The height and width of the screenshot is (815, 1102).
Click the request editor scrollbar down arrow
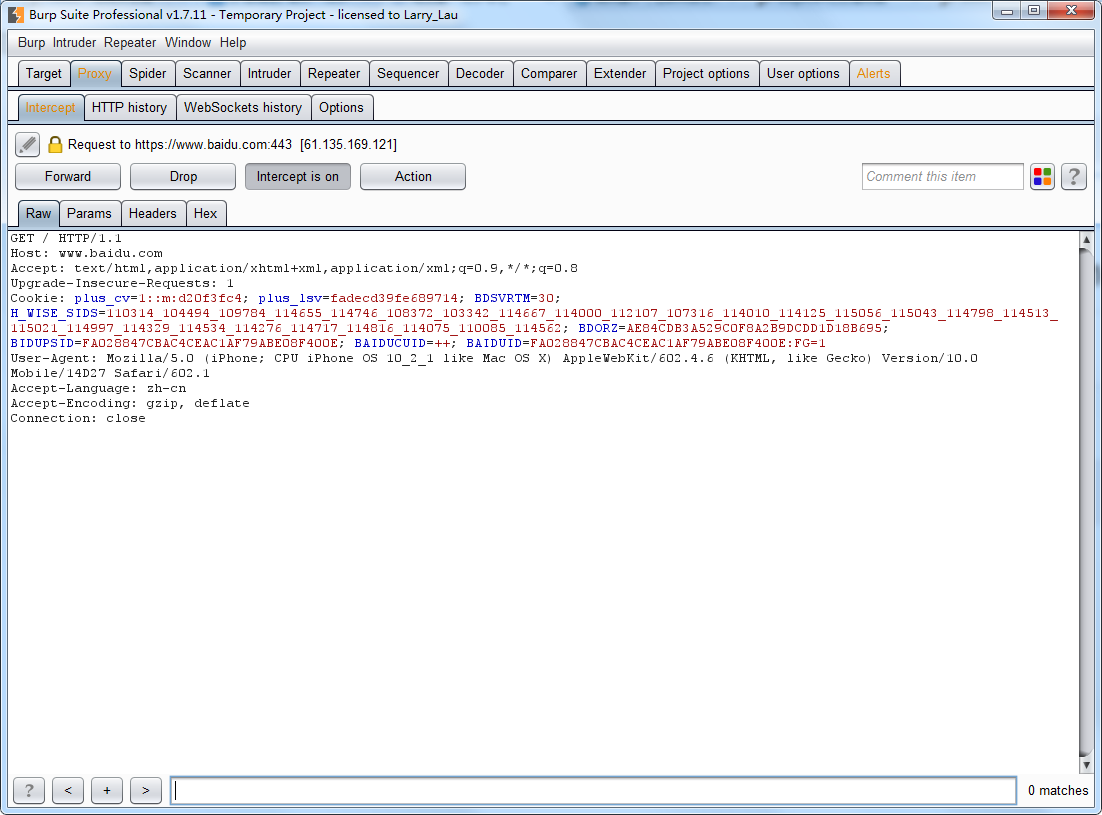click(x=1087, y=765)
